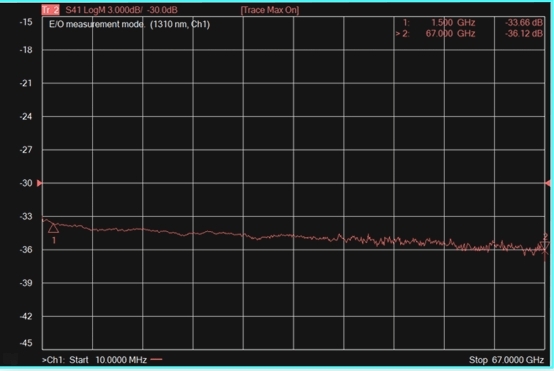The width and height of the screenshot is (554, 371).
Task: Click the -18 Y-axis label
Action: (26, 50)
